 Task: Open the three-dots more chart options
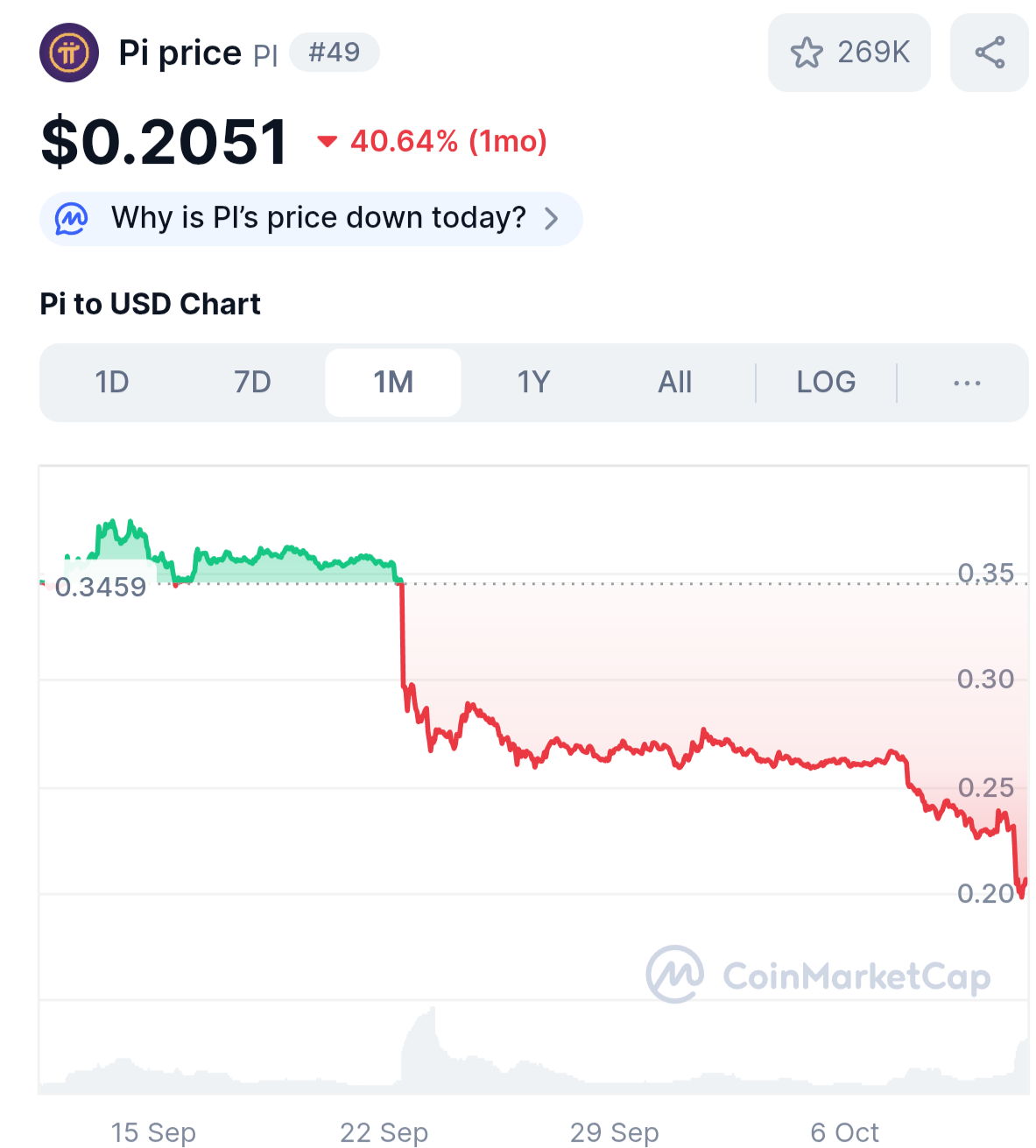tap(967, 383)
